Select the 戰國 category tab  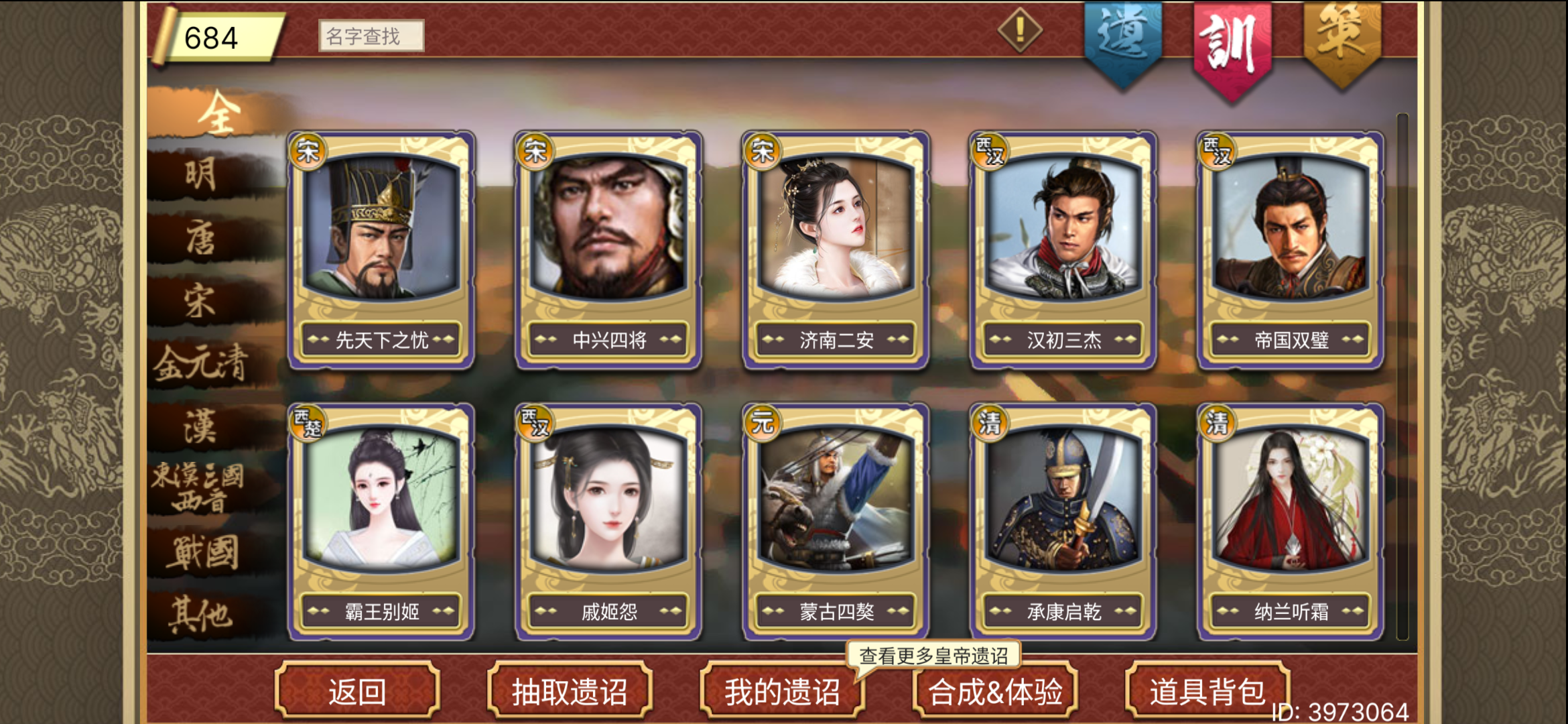[202, 552]
